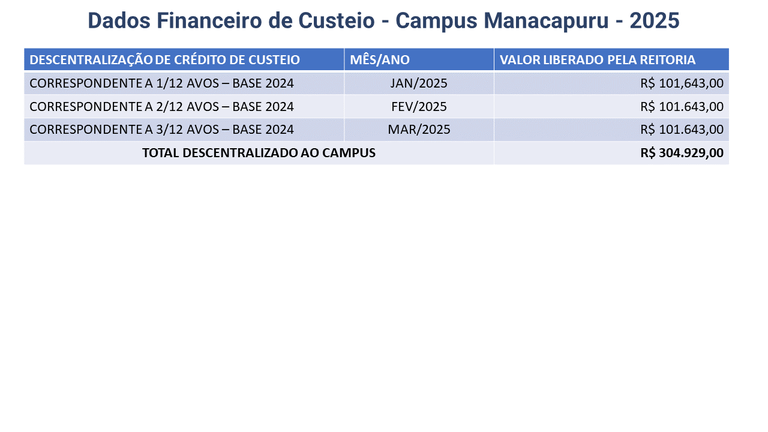Click the 2/12 AVOS – BASE 2024 cell
The height and width of the screenshot is (432, 768).
coord(184,106)
